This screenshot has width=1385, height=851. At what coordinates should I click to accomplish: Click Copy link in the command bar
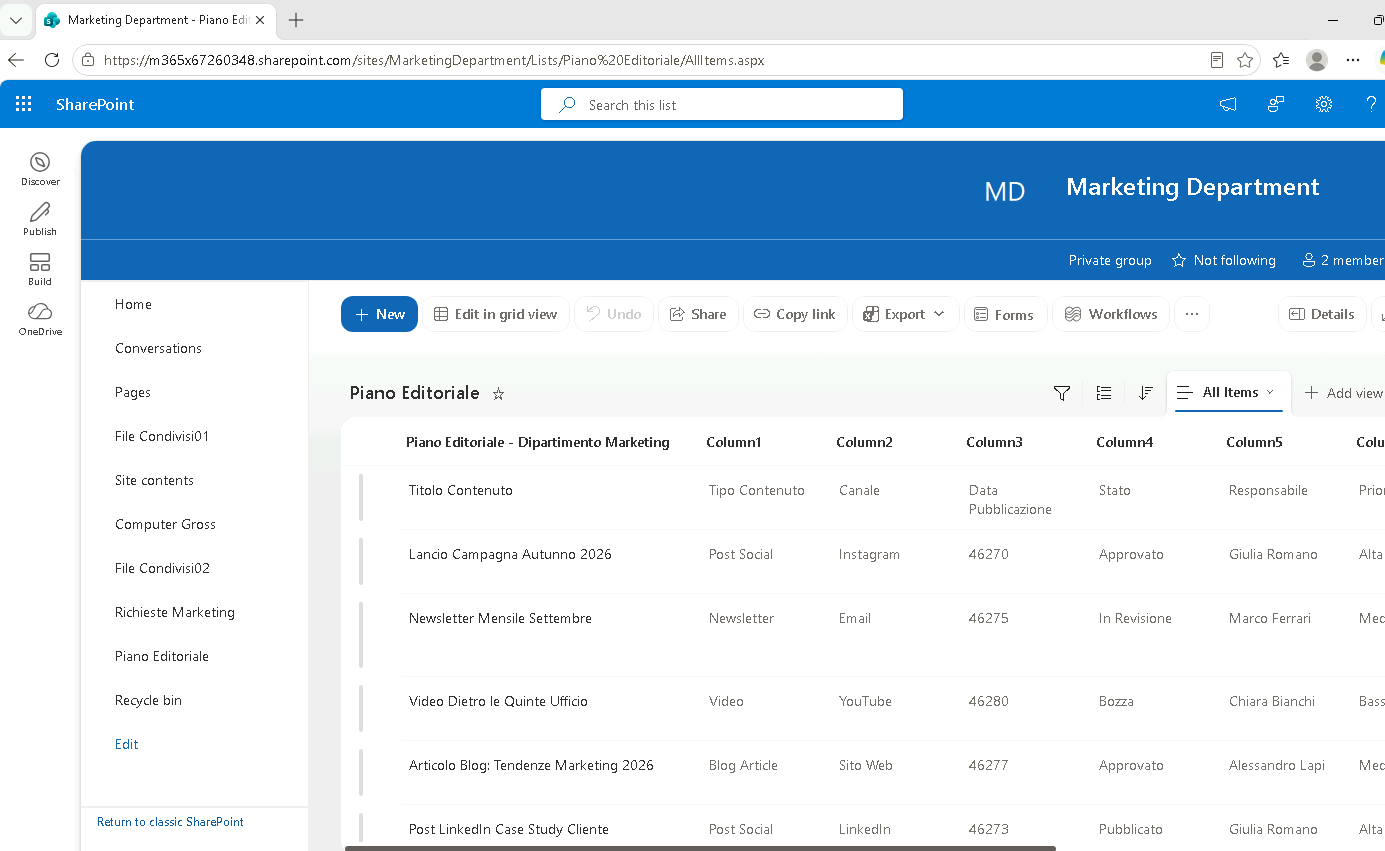pyautogui.click(x=795, y=314)
